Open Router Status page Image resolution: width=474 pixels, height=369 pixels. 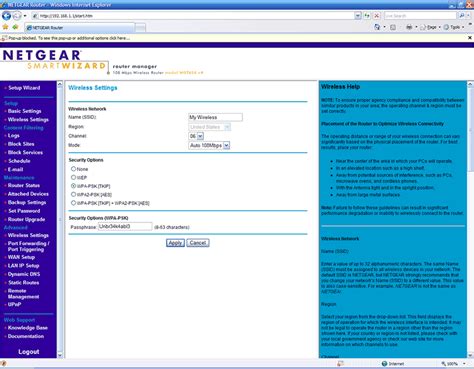point(24,185)
